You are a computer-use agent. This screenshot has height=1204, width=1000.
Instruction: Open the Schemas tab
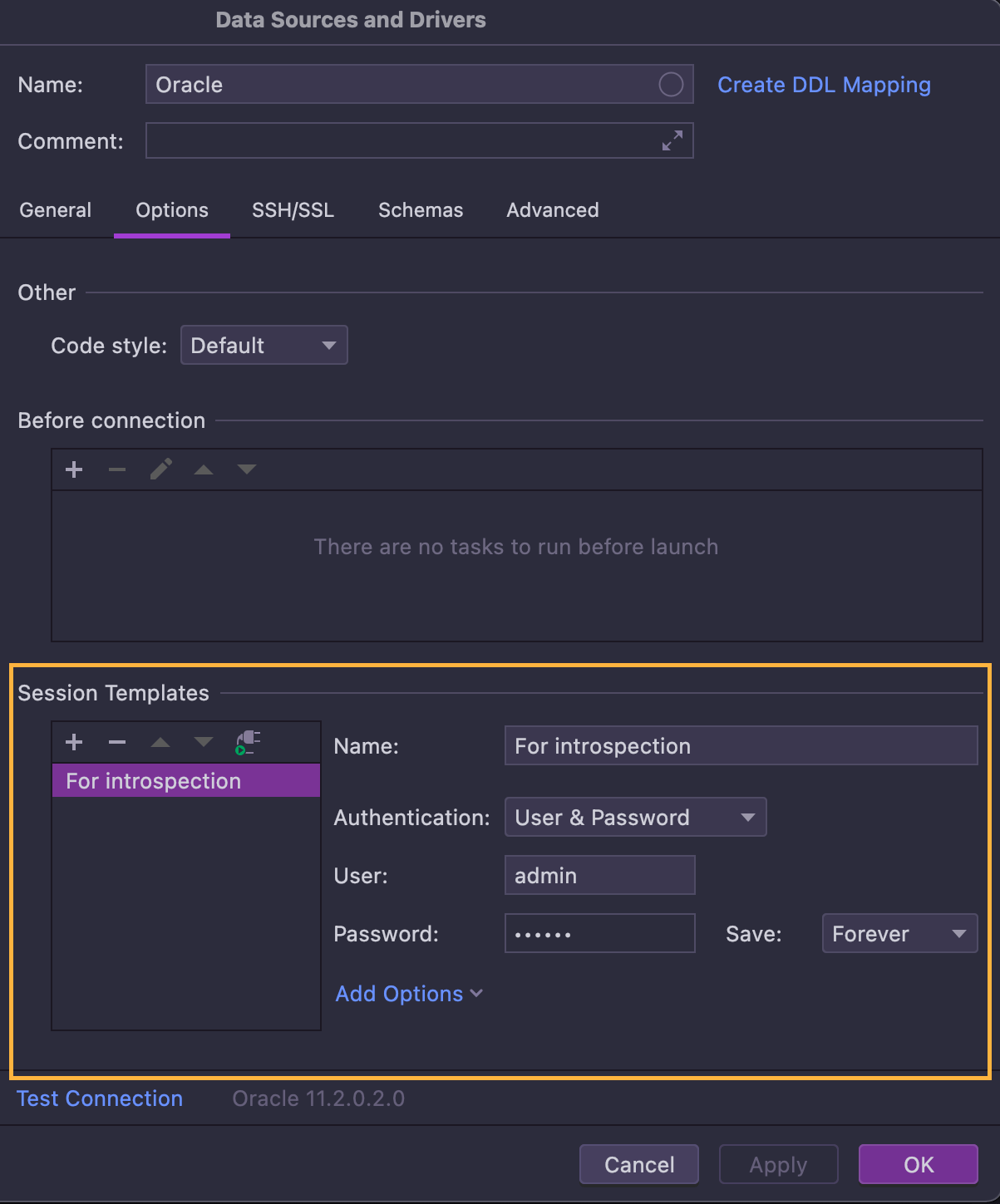pyautogui.click(x=421, y=210)
